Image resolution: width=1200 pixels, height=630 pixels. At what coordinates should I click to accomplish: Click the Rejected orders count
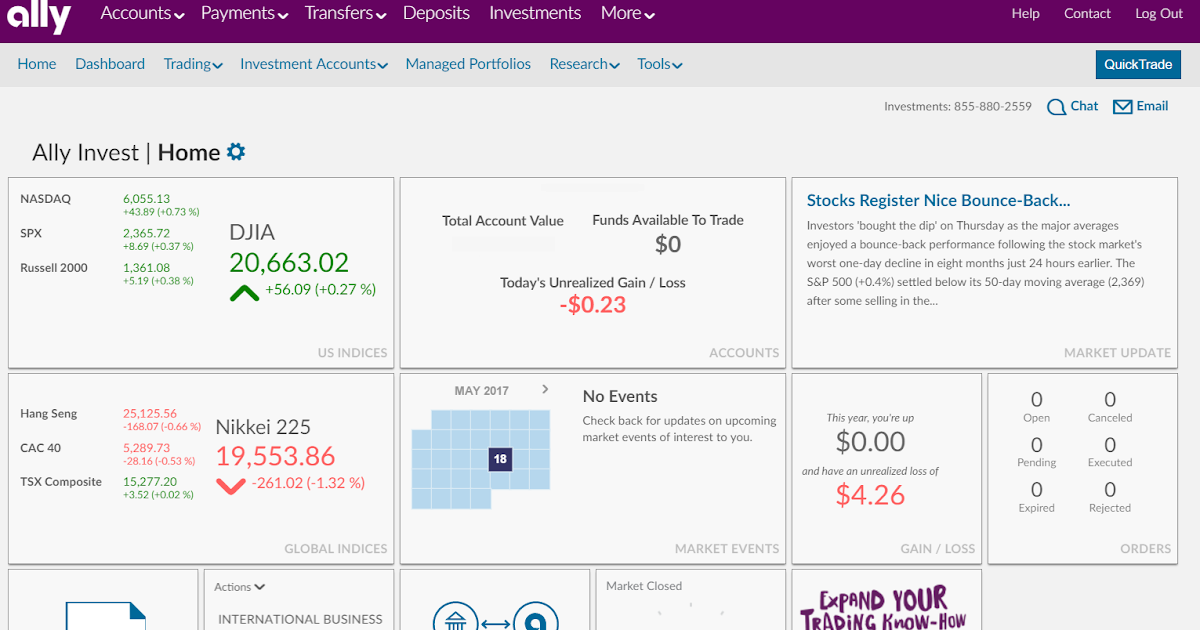pos(1110,490)
